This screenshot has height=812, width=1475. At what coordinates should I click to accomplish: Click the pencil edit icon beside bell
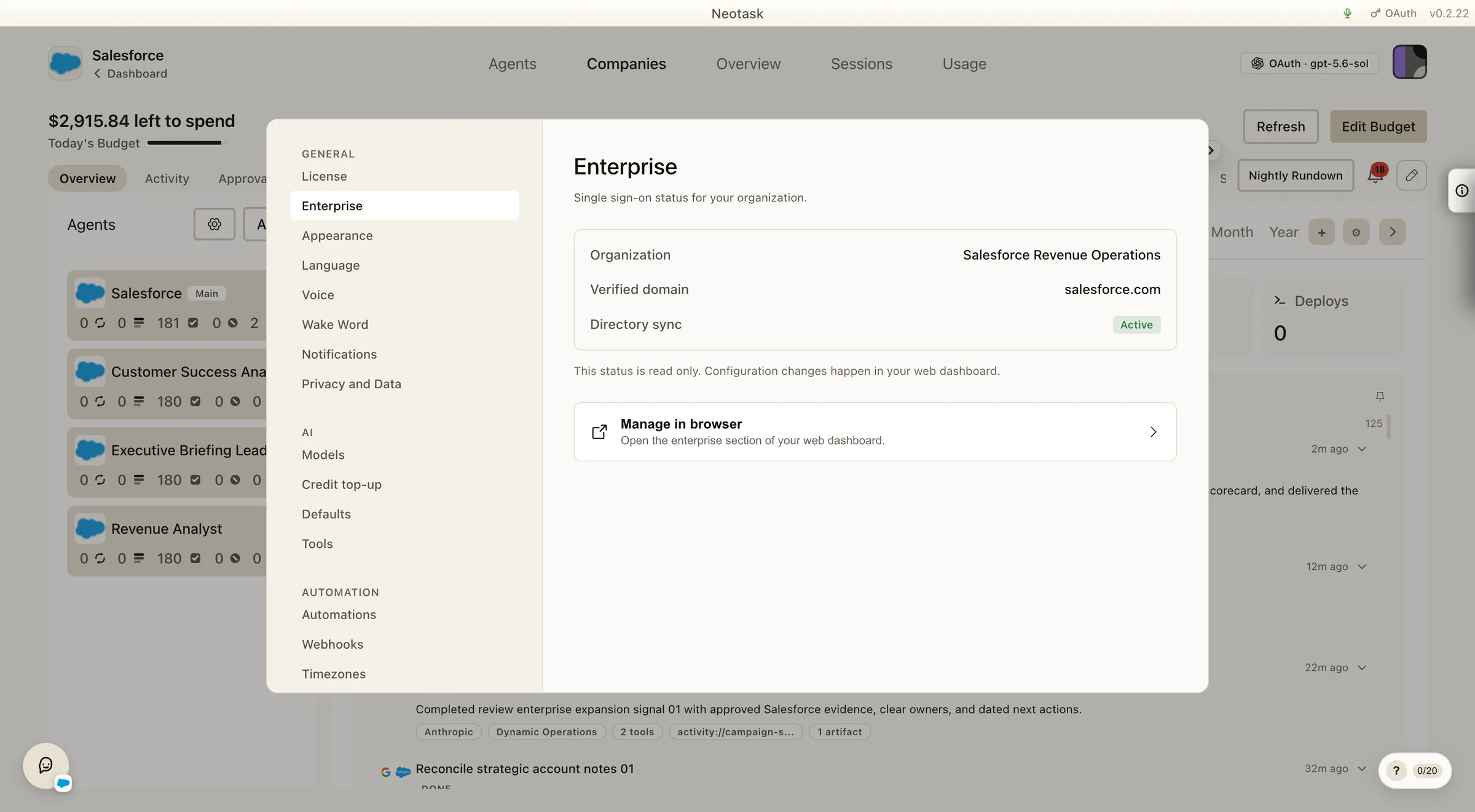click(1412, 175)
